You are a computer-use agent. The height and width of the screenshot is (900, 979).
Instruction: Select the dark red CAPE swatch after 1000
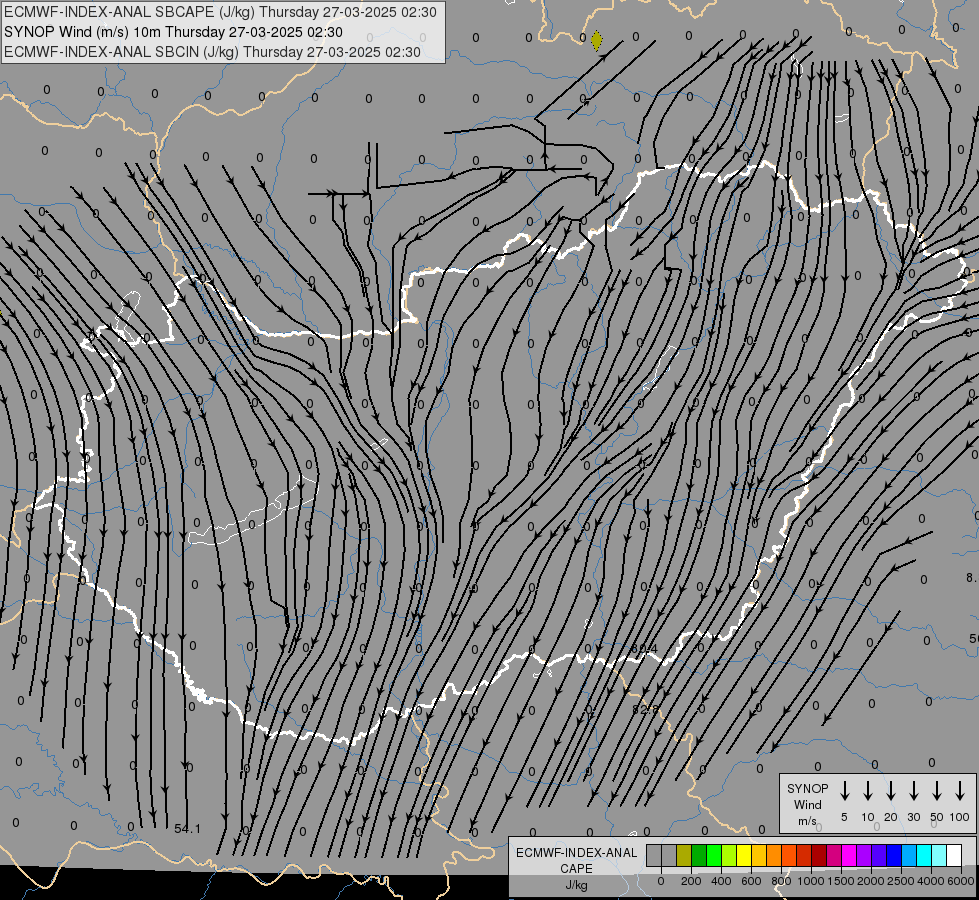coord(820,856)
